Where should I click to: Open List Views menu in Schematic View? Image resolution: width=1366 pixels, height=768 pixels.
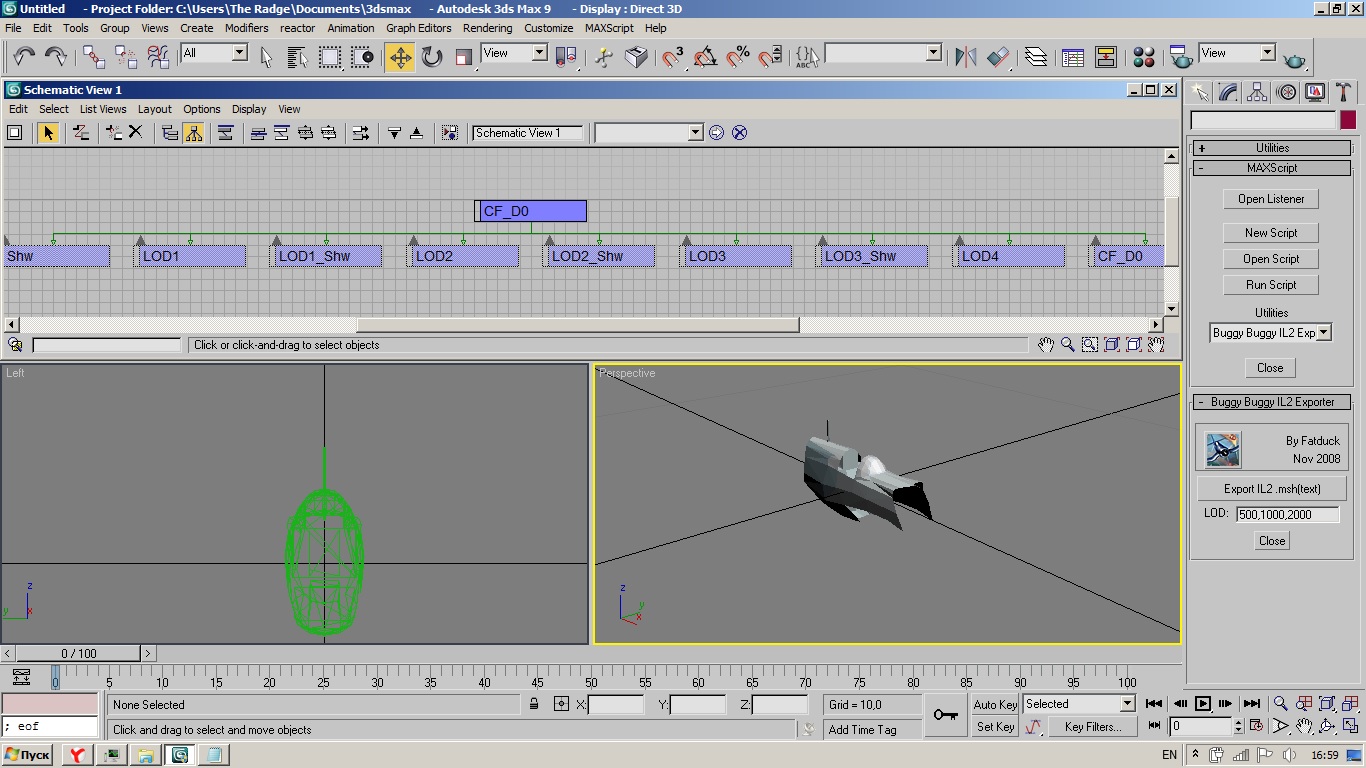point(103,109)
